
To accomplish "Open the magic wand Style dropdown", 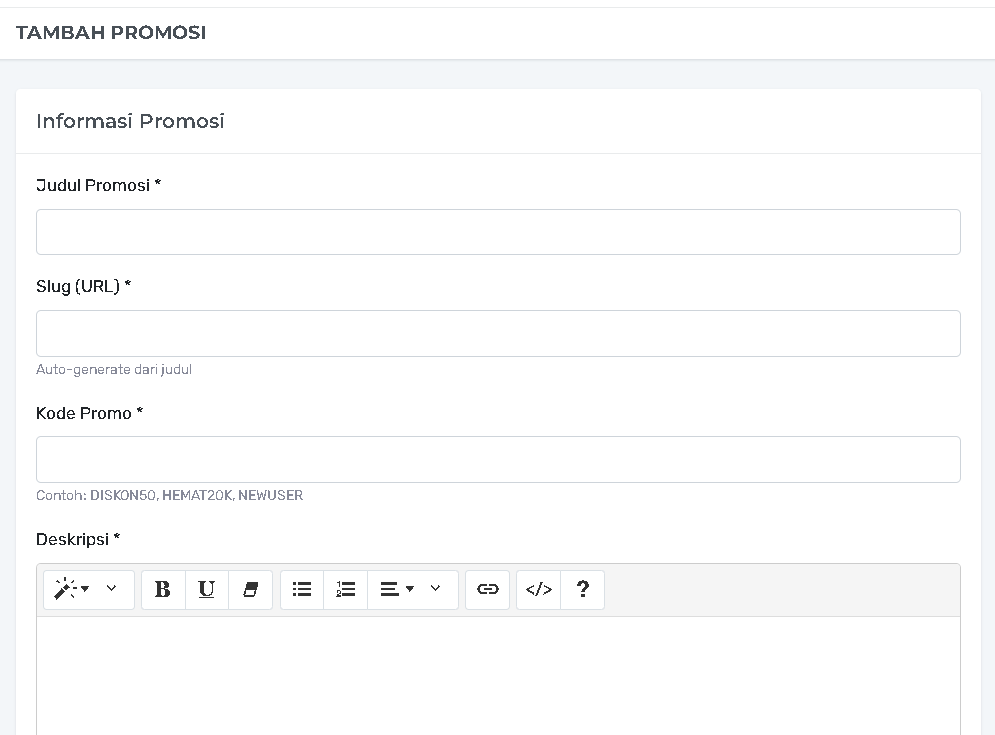I will 72,590.
